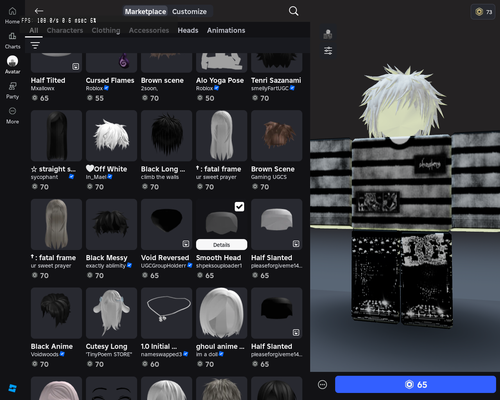
Task: Click the avatar body view icon
Action: pyautogui.click(x=328, y=34)
